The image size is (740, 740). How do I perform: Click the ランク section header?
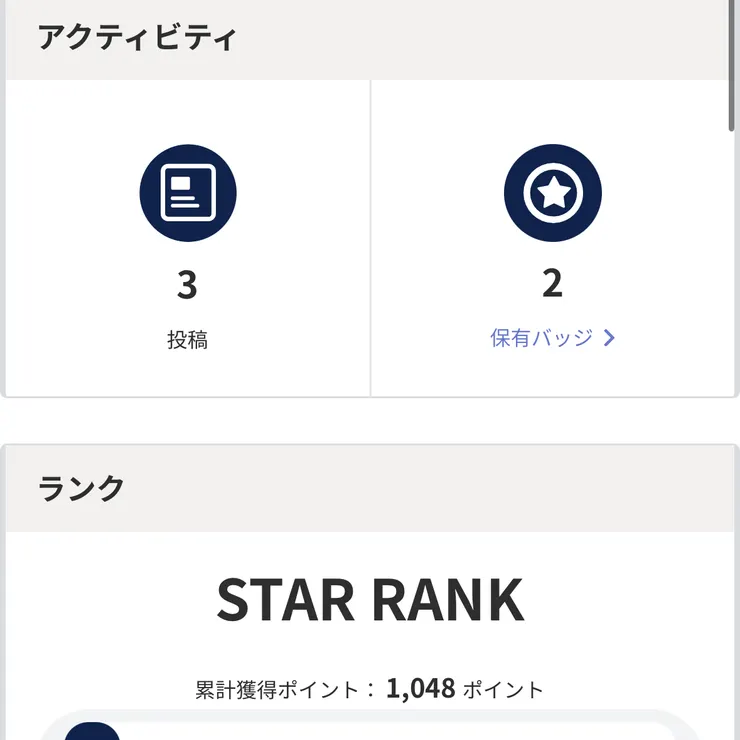(x=82, y=488)
